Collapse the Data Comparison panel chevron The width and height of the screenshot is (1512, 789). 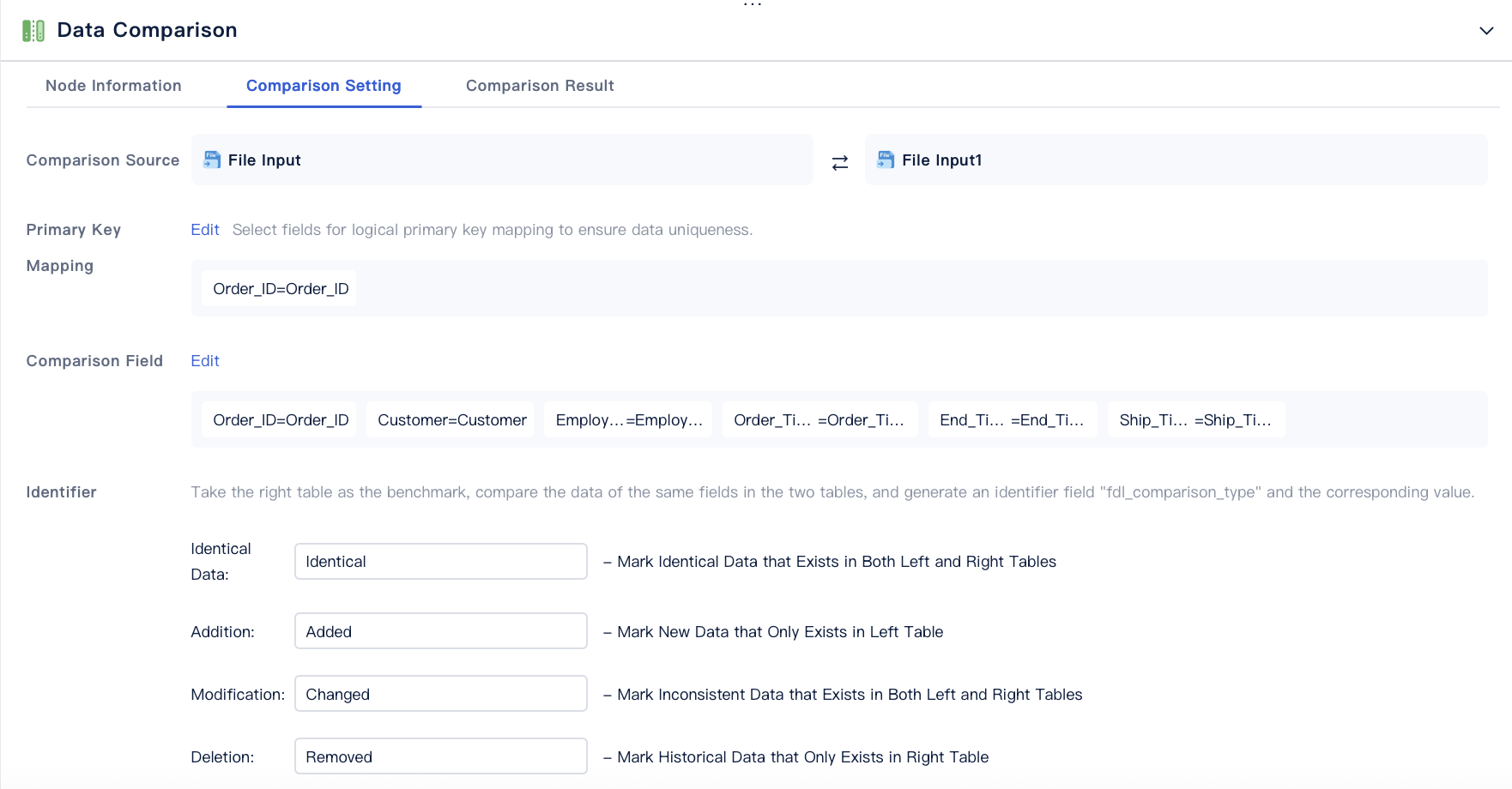[x=1486, y=31]
